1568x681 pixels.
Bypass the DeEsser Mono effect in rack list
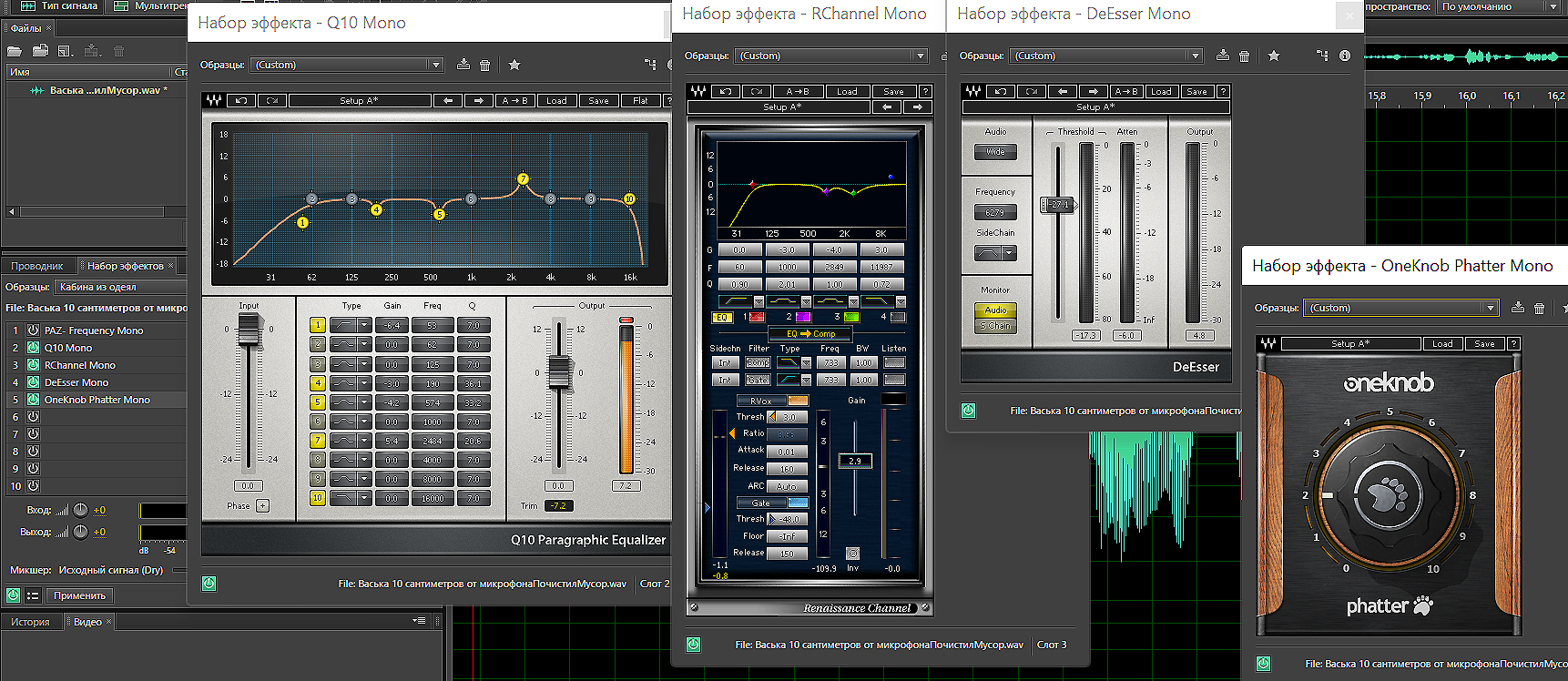(33, 382)
